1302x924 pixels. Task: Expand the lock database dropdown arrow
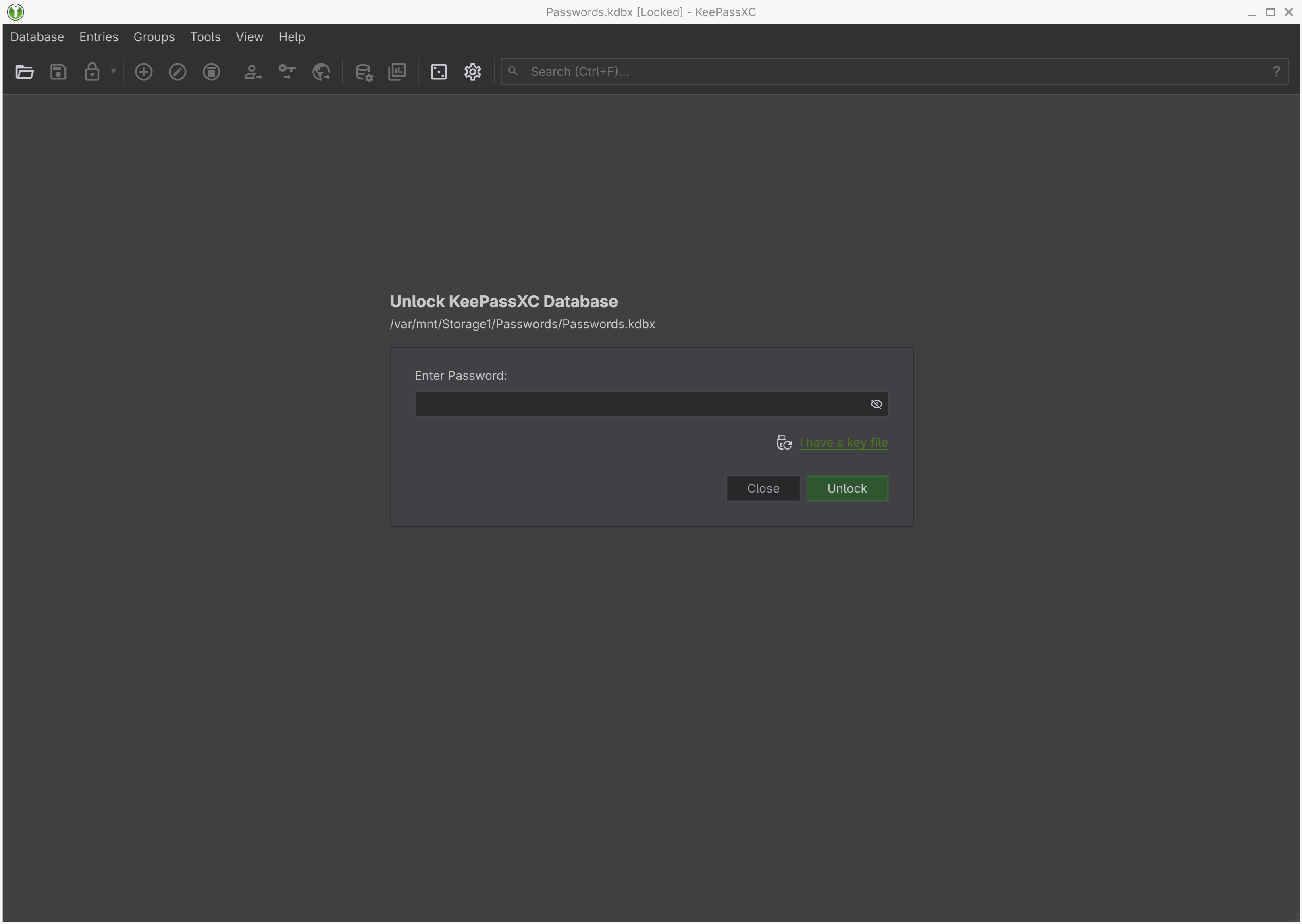coord(113,72)
